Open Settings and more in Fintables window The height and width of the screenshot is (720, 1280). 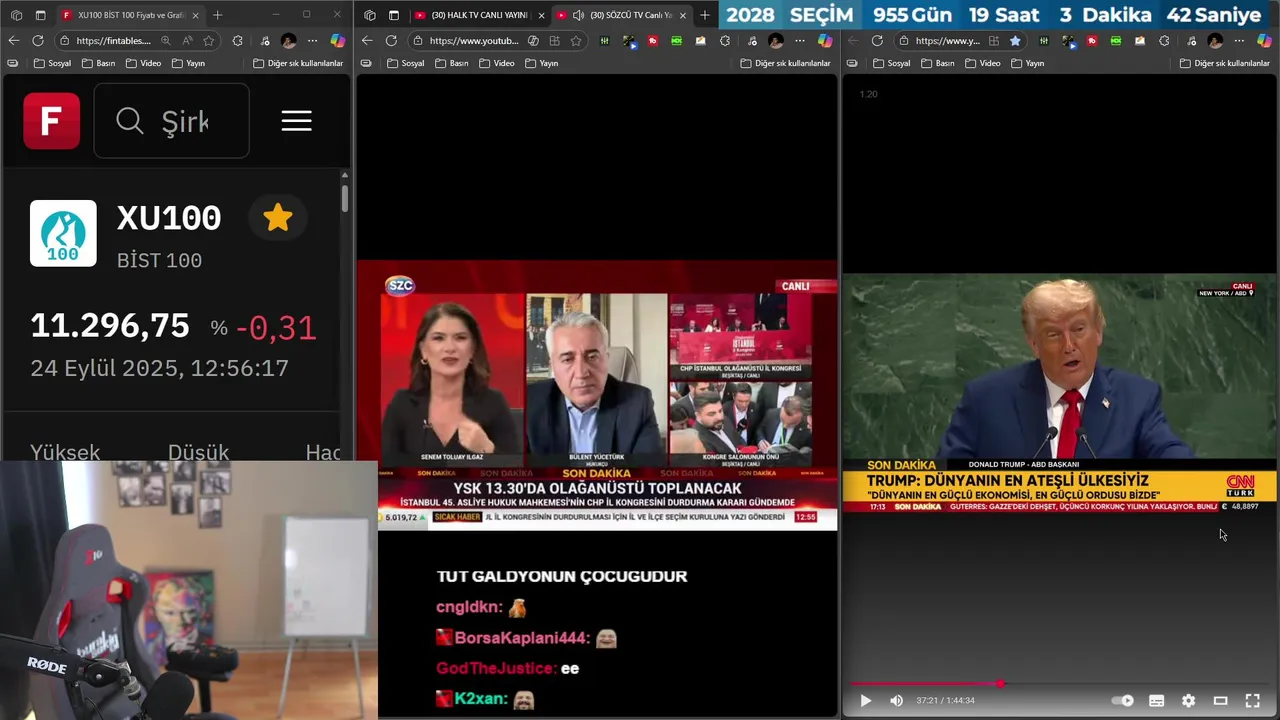312,40
